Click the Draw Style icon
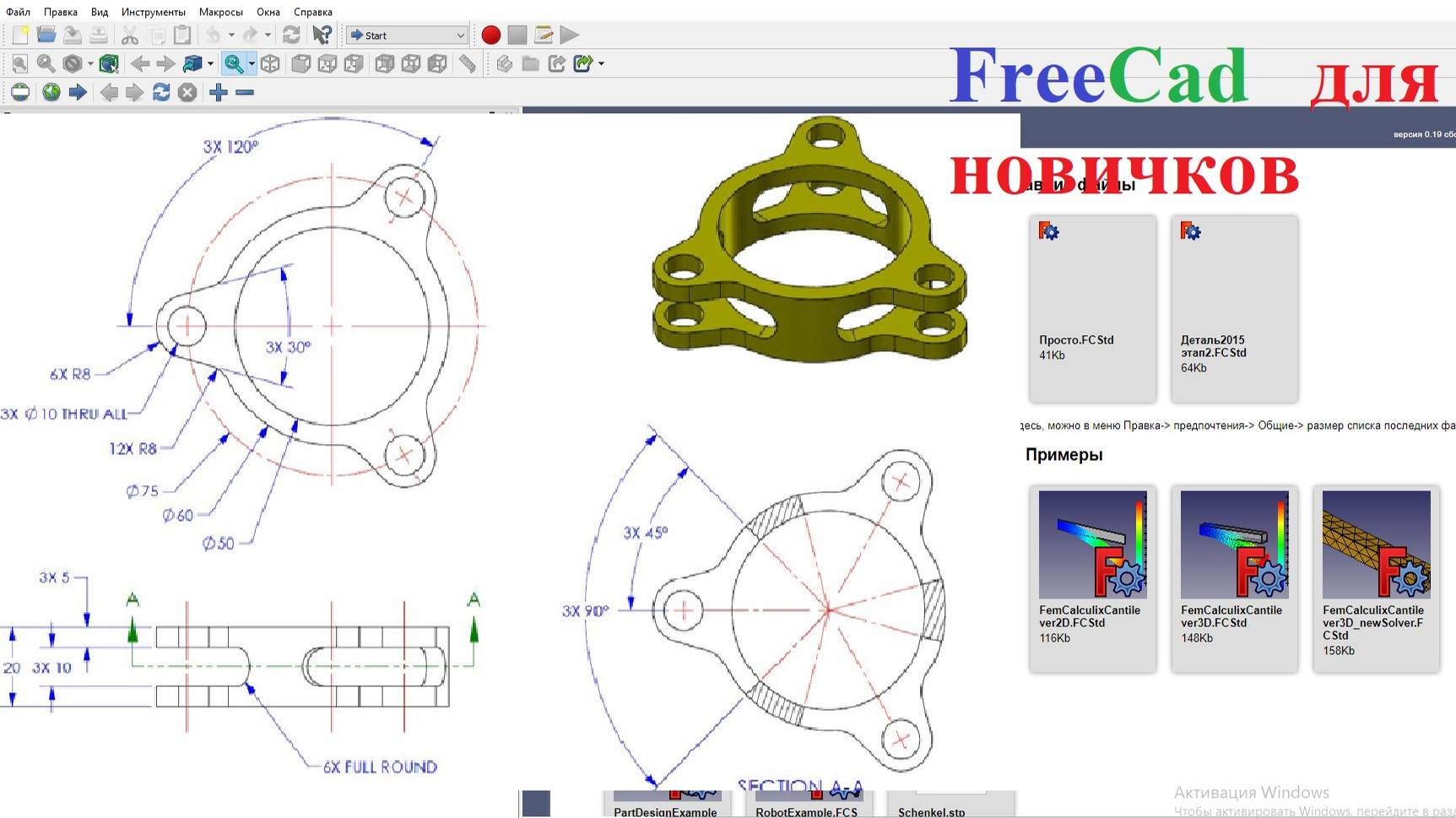Image resolution: width=1456 pixels, height=818 pixels. point(73,64)
